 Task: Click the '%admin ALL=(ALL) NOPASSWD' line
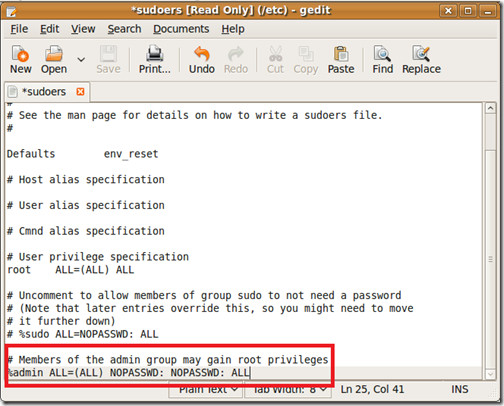128,372
